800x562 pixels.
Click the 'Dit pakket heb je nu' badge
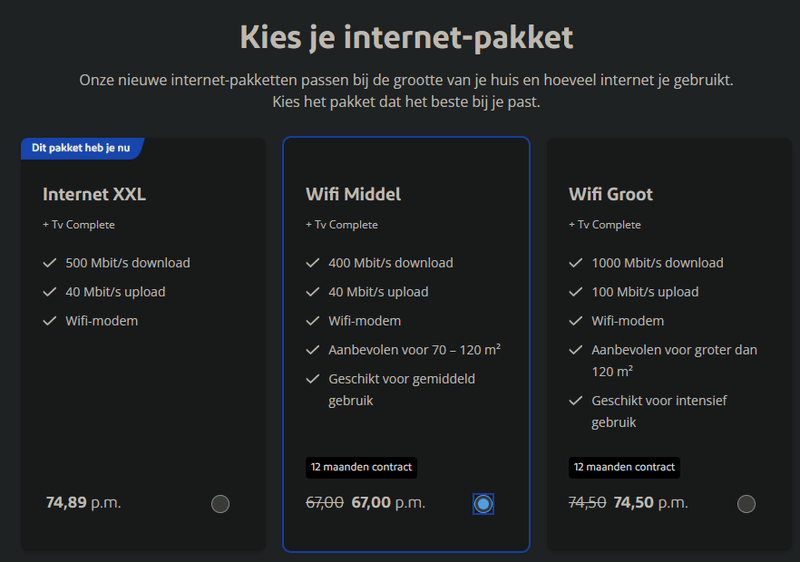click(x=82, y=148)
